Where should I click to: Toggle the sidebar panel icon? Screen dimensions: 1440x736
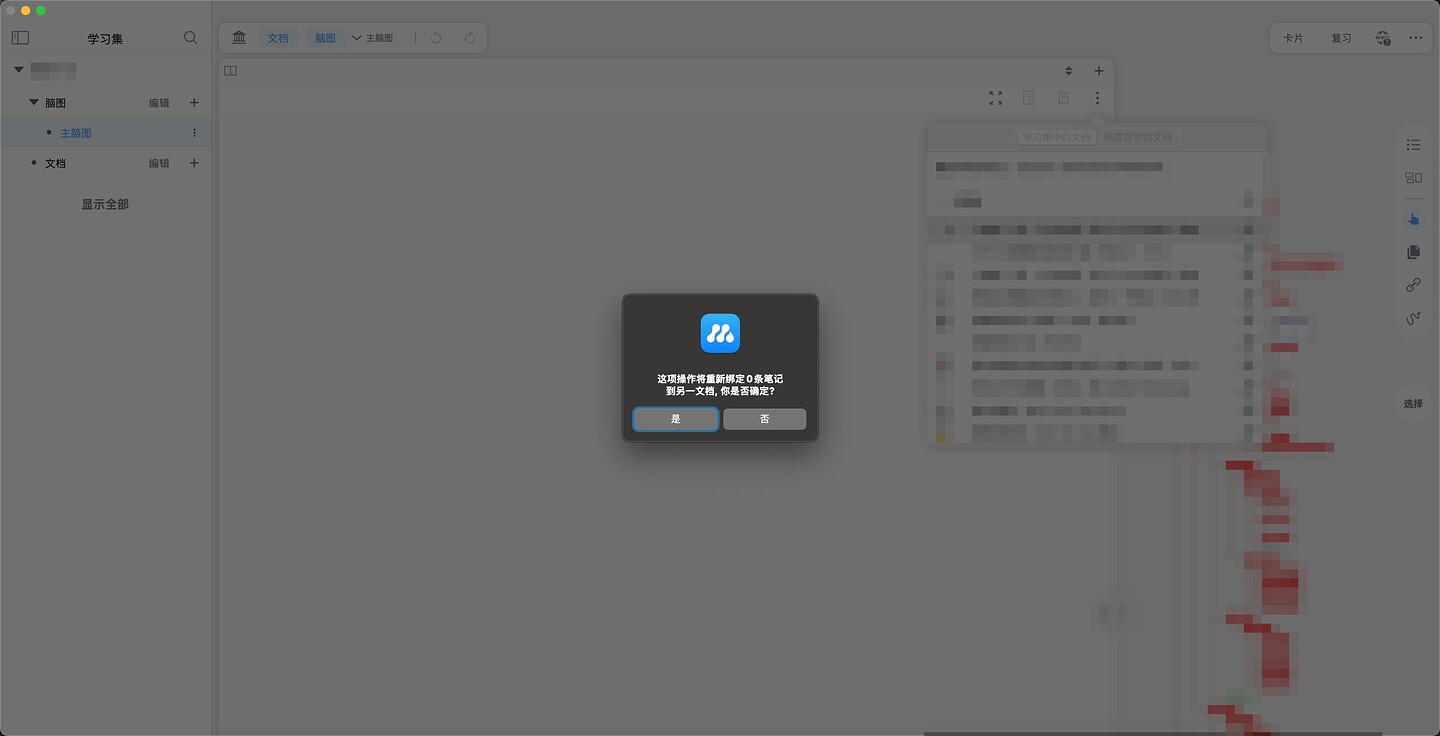pyautogui.click(x=20, y=38)
